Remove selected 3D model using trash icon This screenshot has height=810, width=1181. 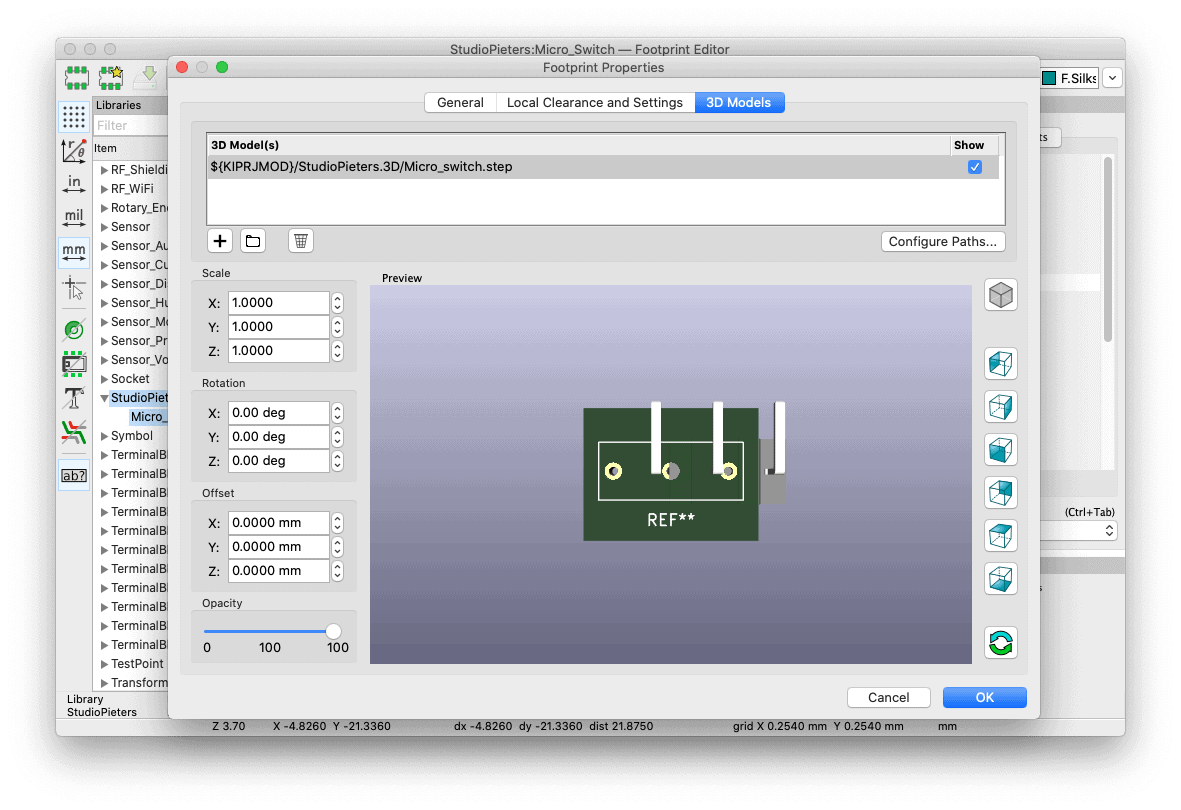click(301, 241)
